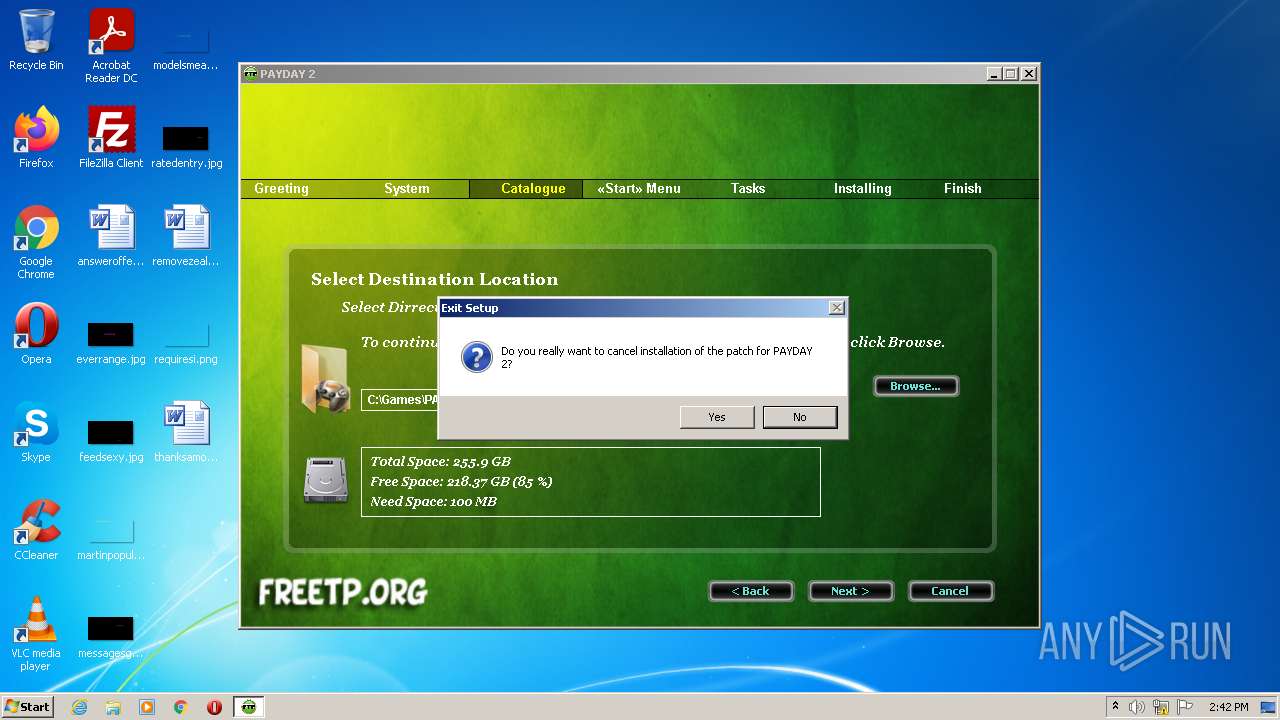
Task: Open Skype desktop shortcut
Action: 36,432
